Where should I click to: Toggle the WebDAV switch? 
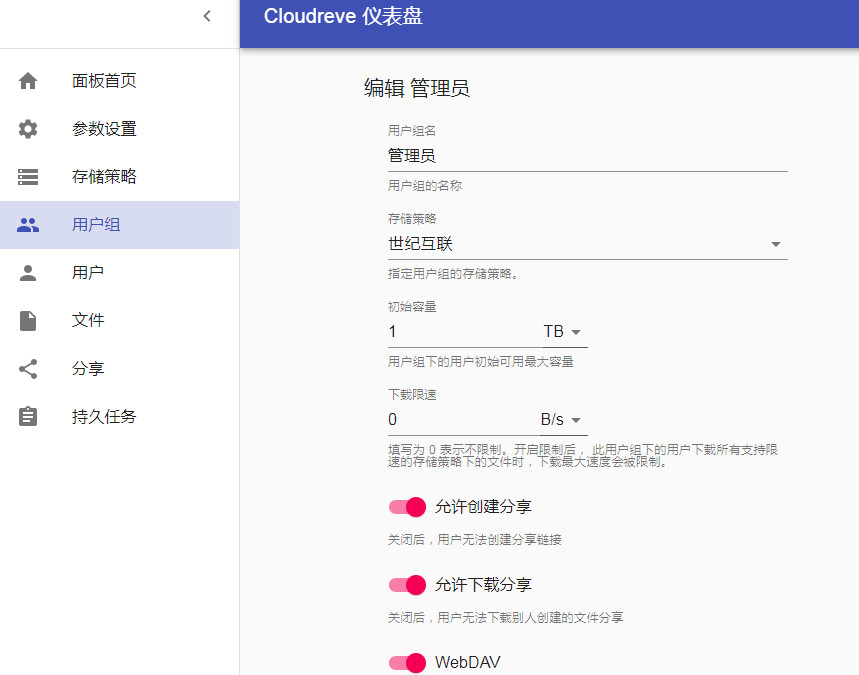click(407, 662)
